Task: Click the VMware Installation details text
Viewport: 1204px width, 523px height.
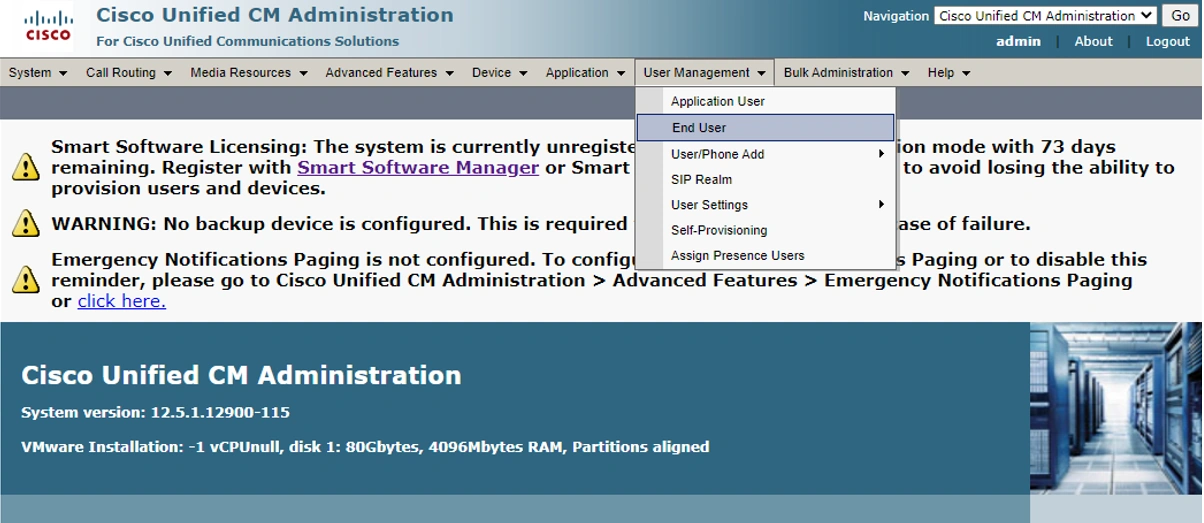Action: [x=365, y=447]
